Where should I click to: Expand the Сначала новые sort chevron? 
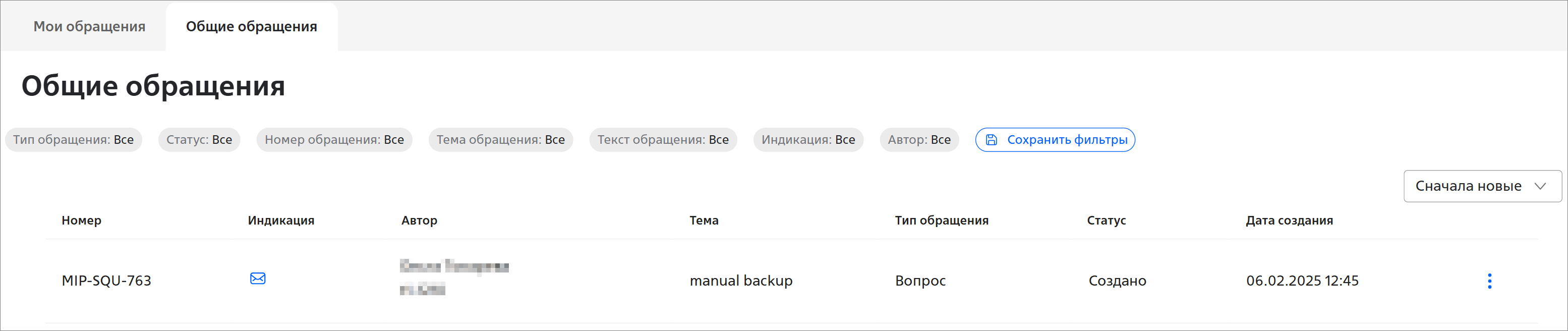tap(1540, 186)
